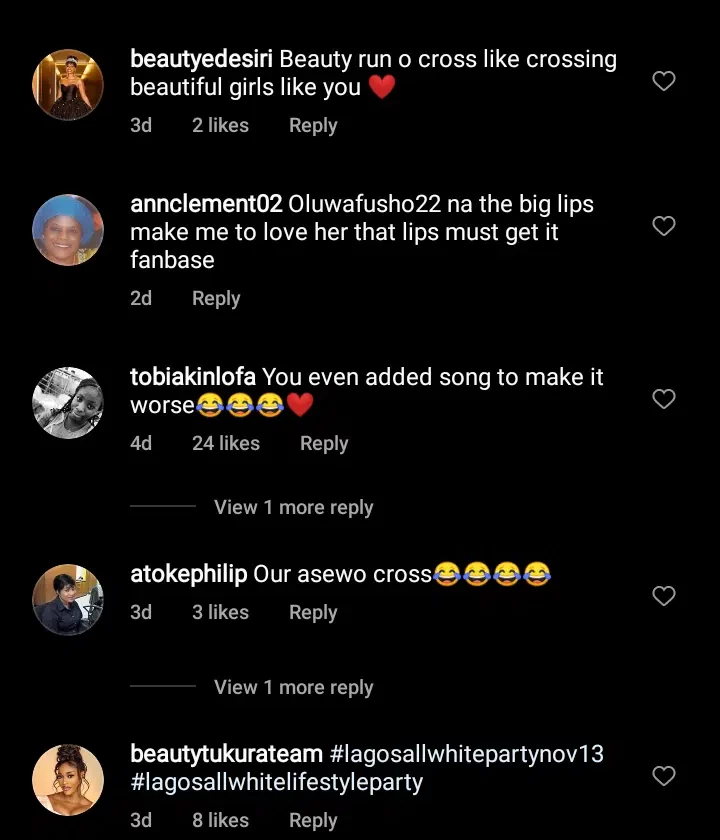This screenshot has width=720, height=840.
Task: Expand 1 more reply under atokephilip's comment
Action: [293, 688]
